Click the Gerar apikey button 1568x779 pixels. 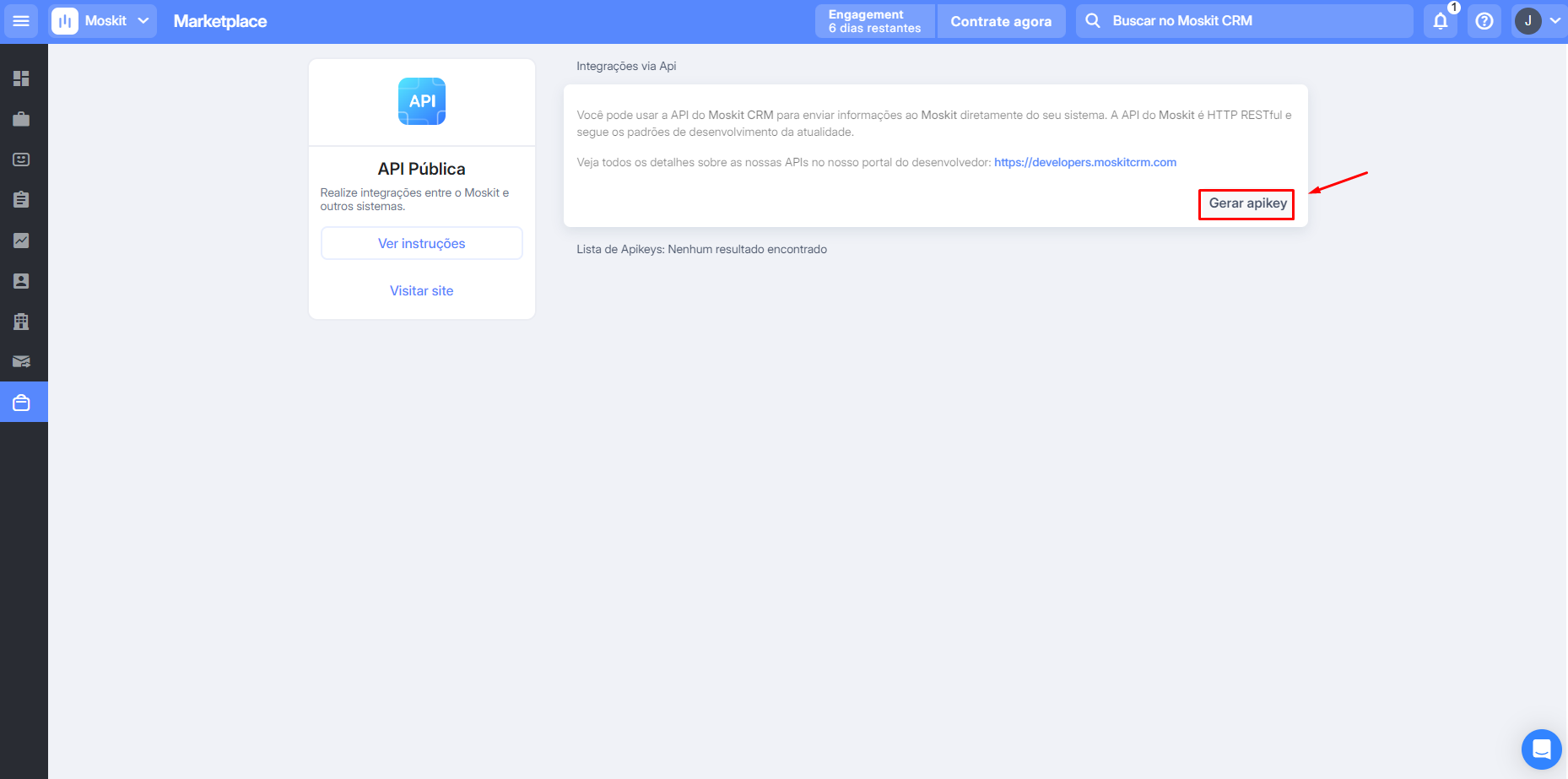(x=1247, y=203)
